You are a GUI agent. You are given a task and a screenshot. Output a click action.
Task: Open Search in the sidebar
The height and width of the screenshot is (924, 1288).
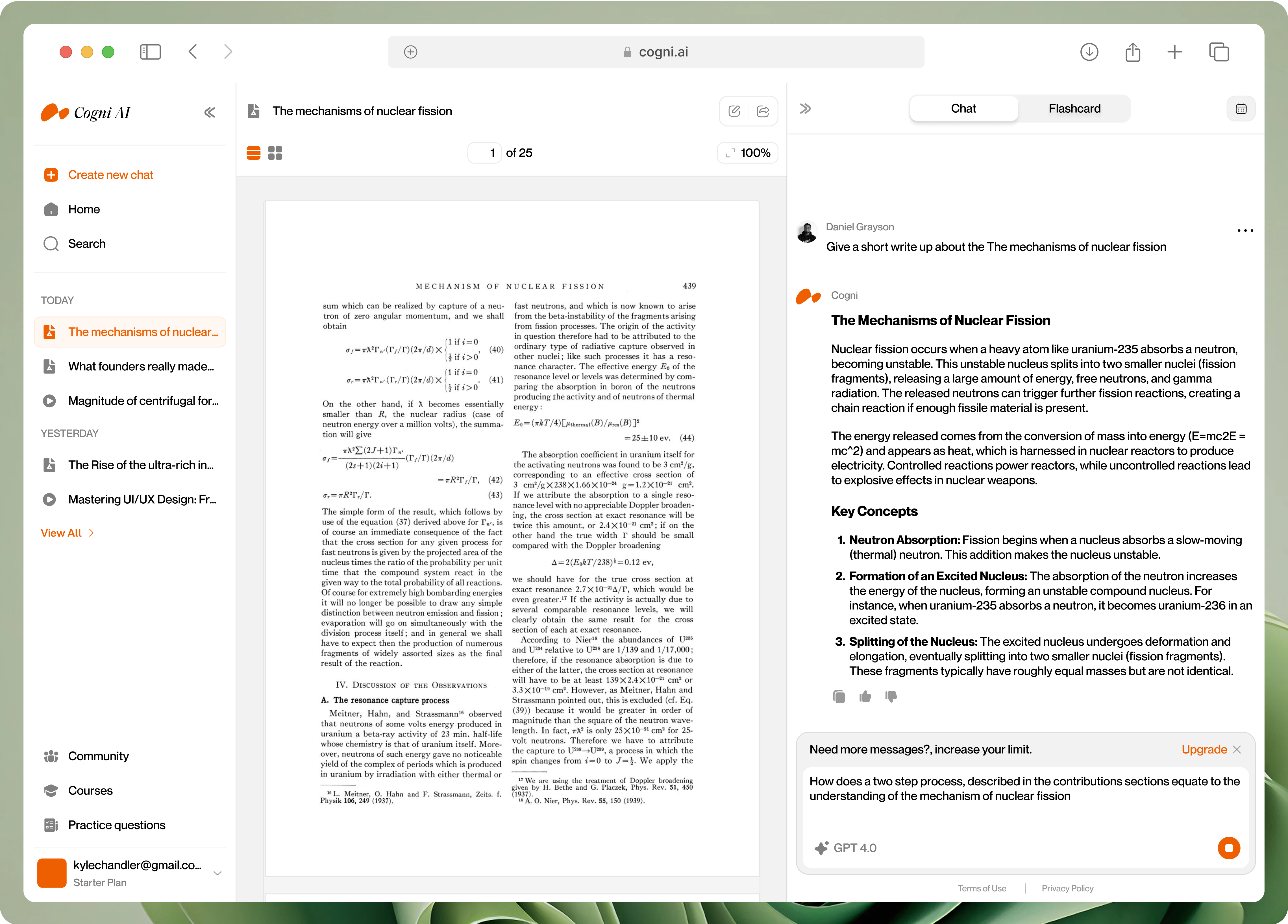point(75,244)
